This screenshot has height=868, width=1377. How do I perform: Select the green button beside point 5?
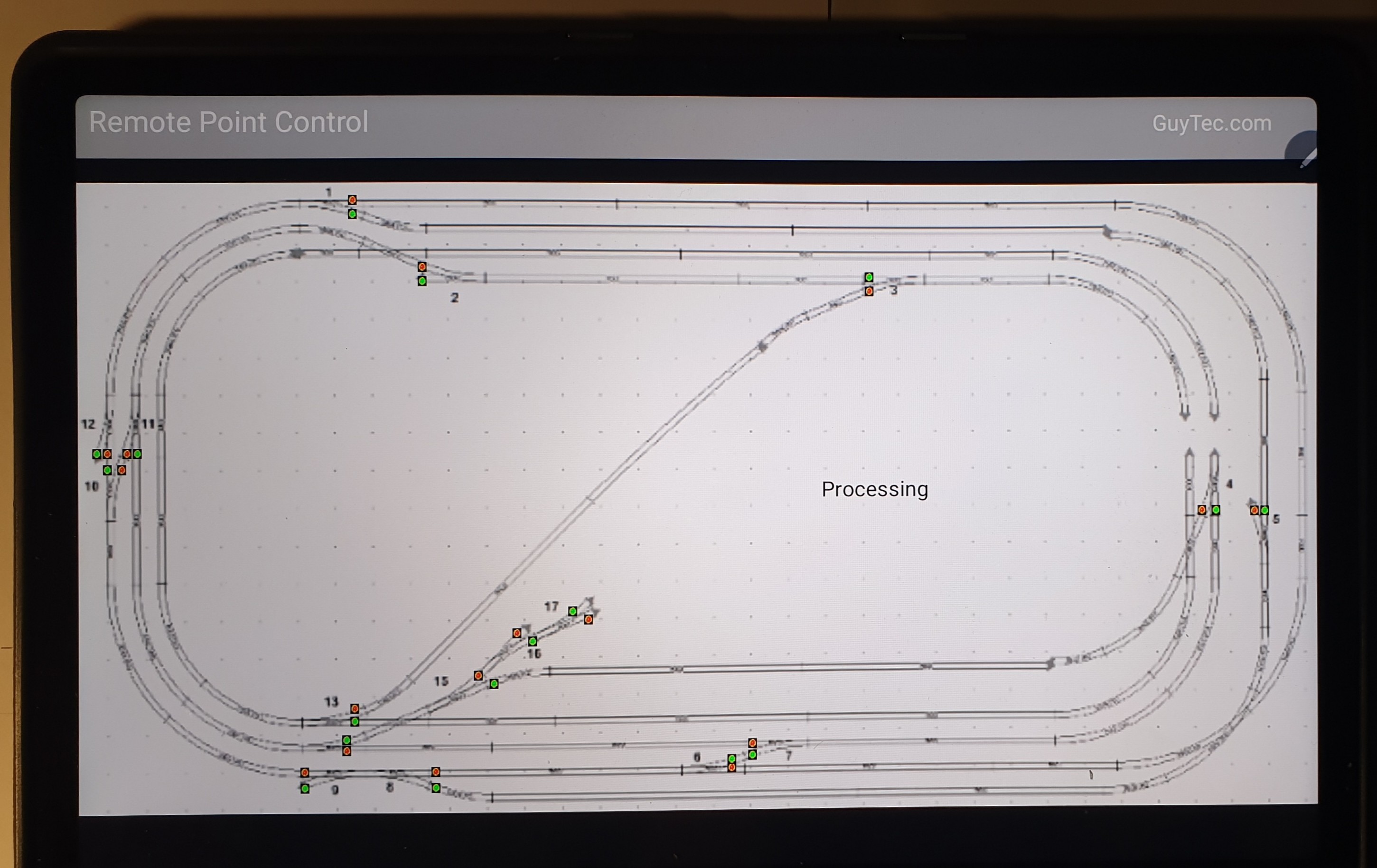tap(1265, 510)
